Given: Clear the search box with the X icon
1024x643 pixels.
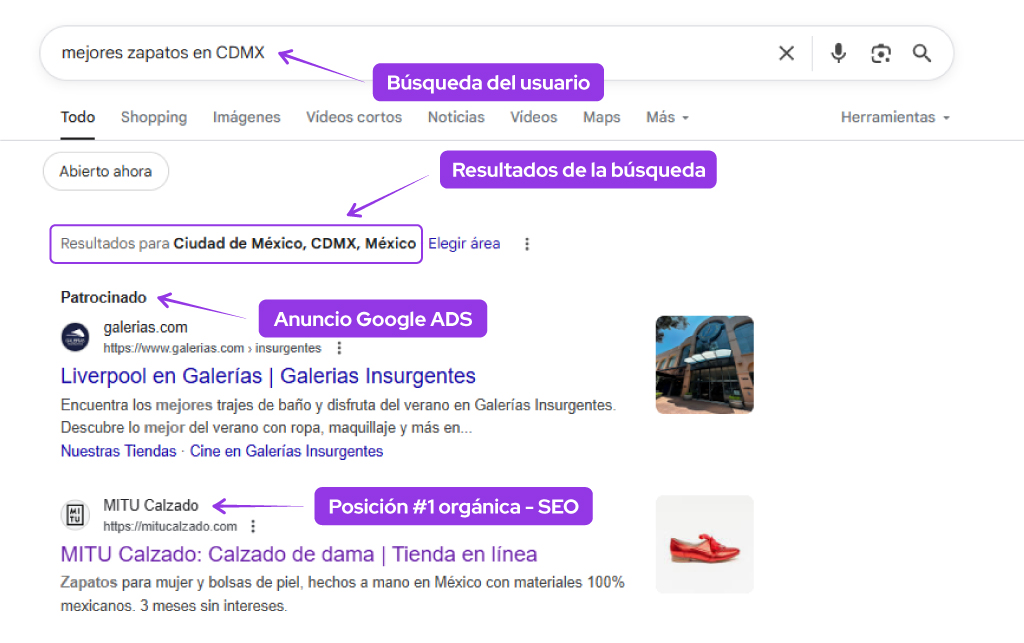Looking at the screenshot, I should [x=786, y=53].
